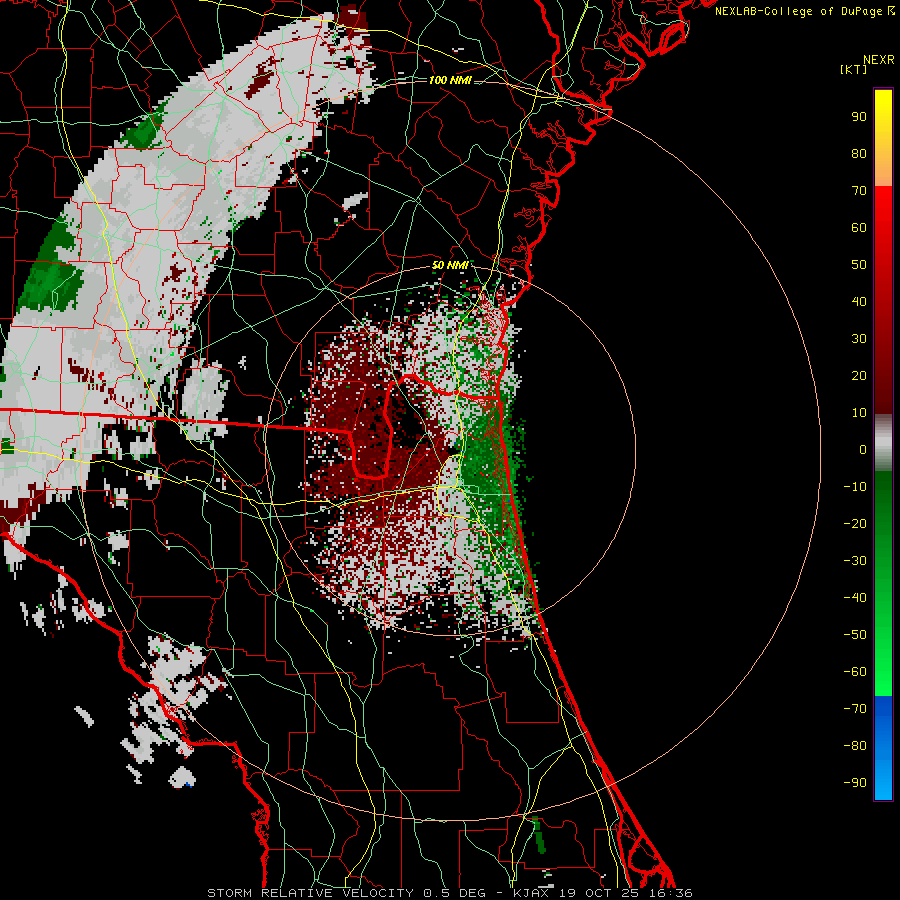Pick the blue band on the color bar

click(x=883, y=748)
